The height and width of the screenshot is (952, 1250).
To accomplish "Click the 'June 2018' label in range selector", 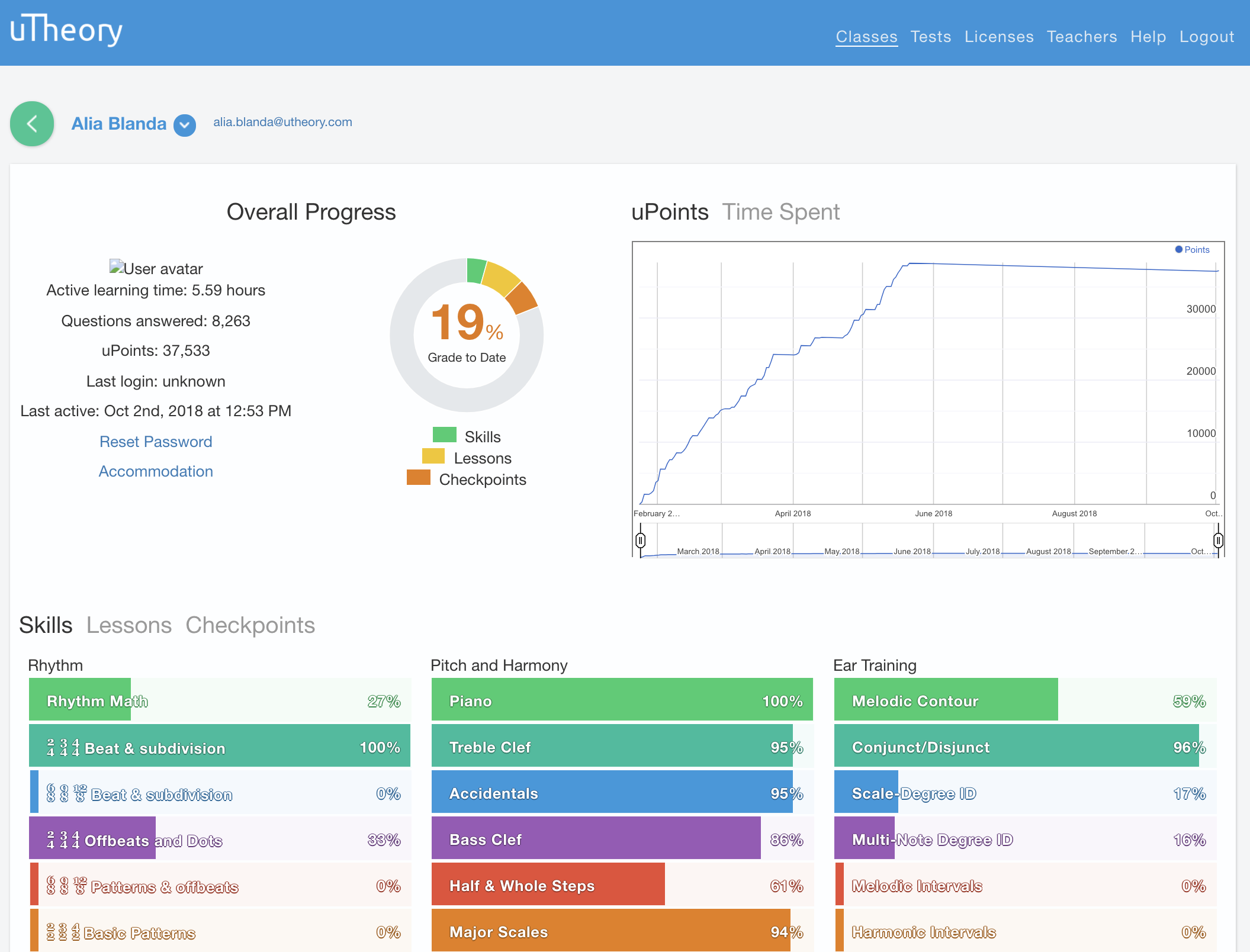I will (912, 551).
